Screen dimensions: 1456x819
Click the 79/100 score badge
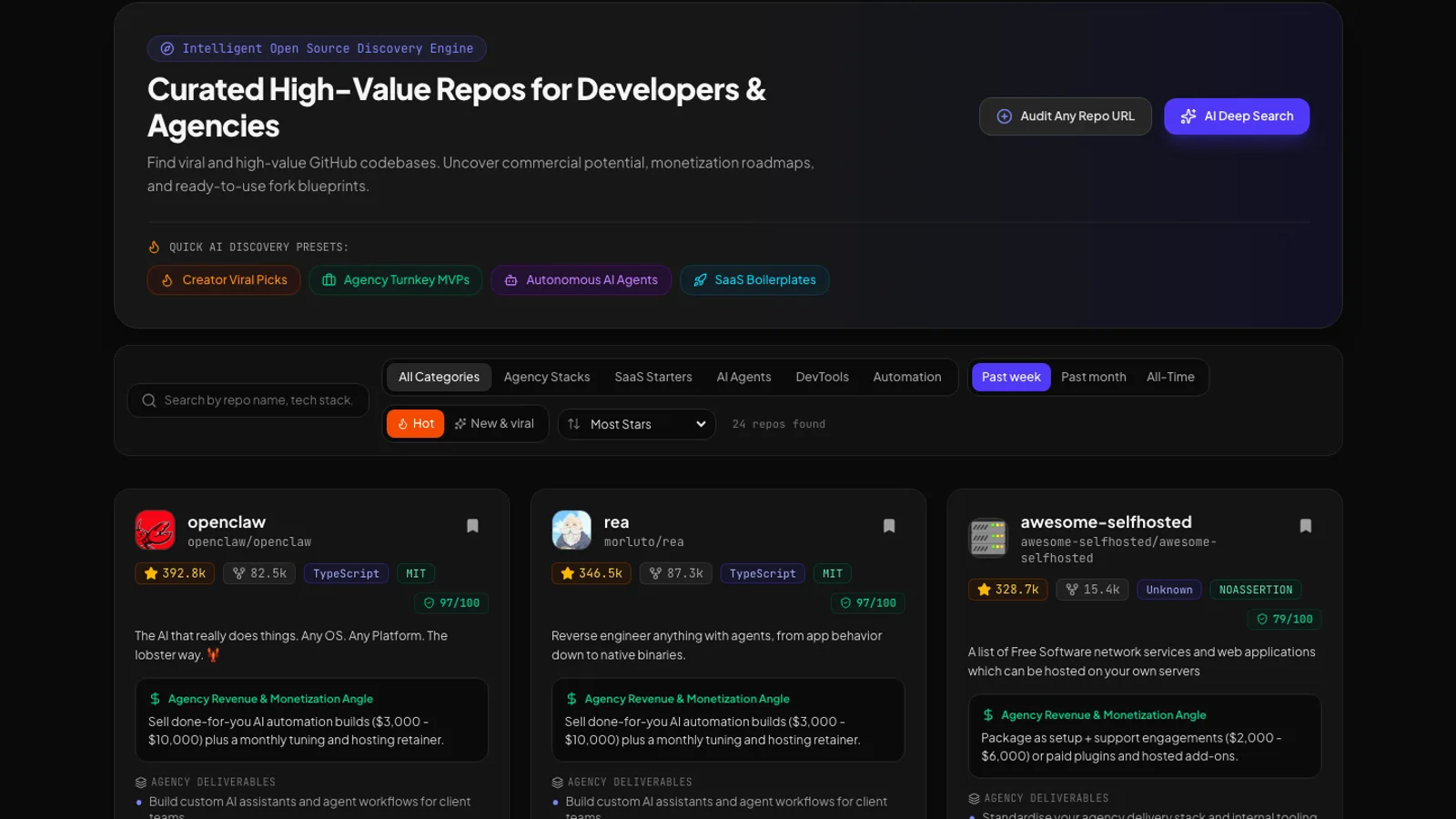pyautogui.click(x=1284, y=619)
